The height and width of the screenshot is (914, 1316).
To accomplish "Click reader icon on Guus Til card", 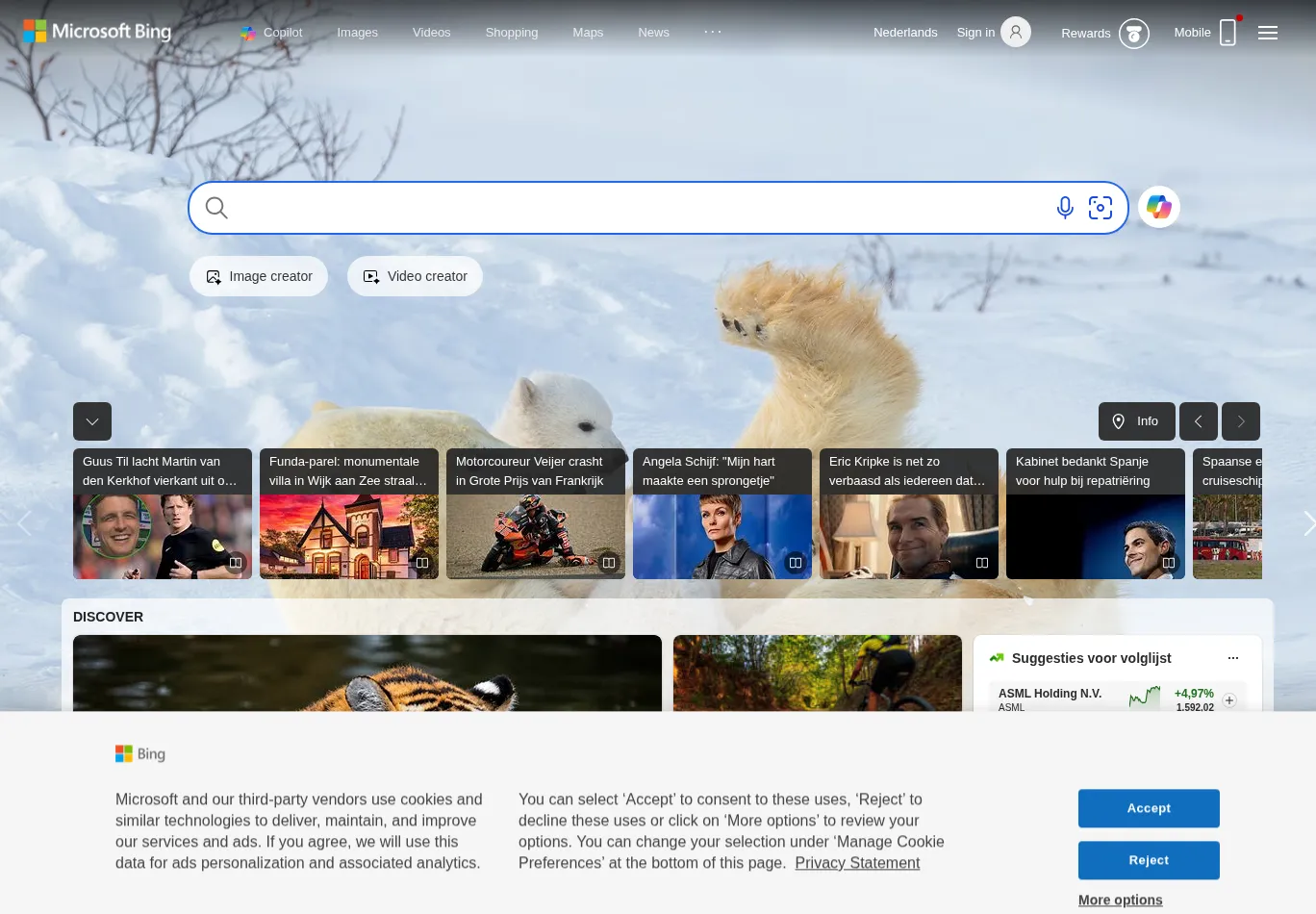I will click(x=236, y=563).
